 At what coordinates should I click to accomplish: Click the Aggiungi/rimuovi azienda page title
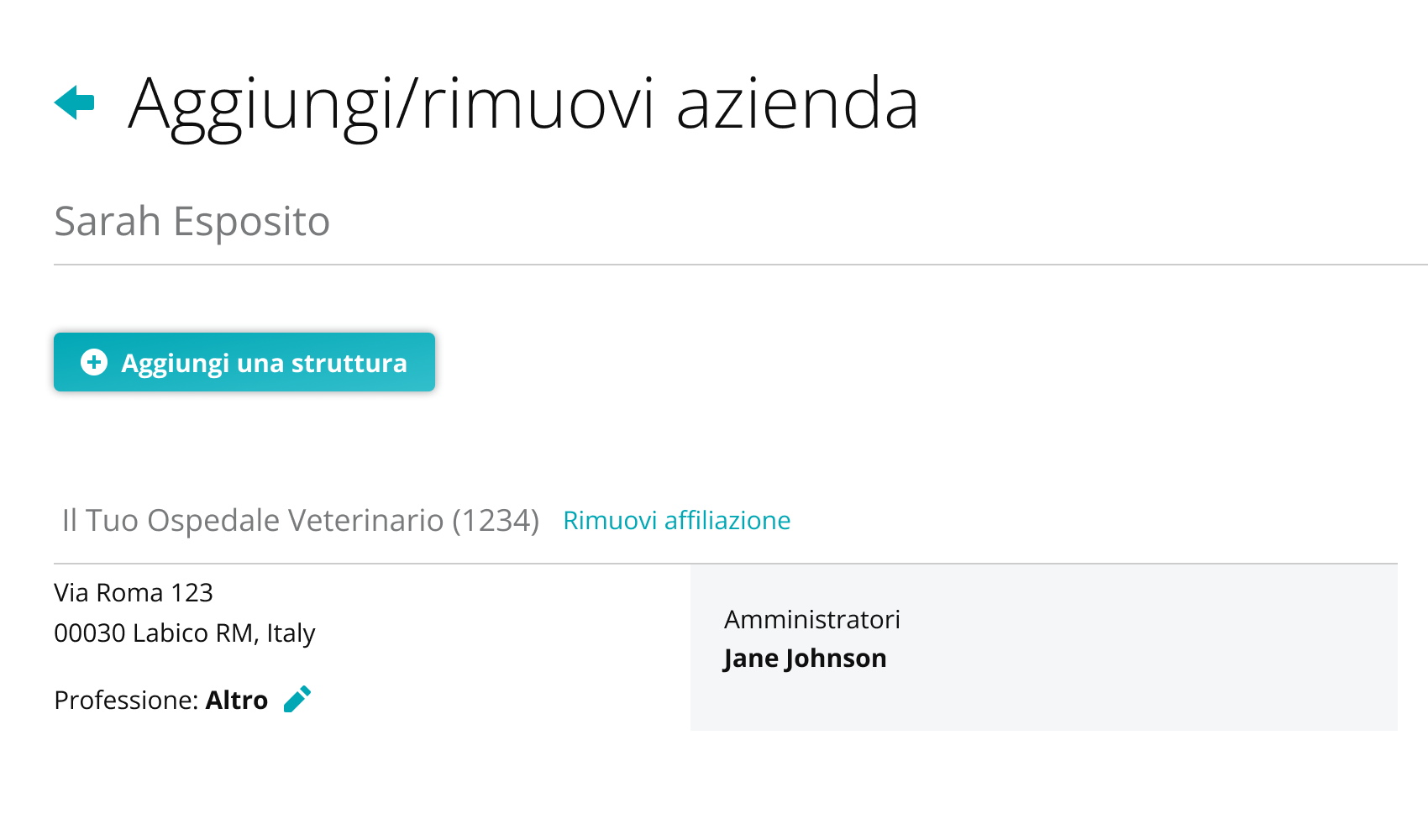click(524, 104)
